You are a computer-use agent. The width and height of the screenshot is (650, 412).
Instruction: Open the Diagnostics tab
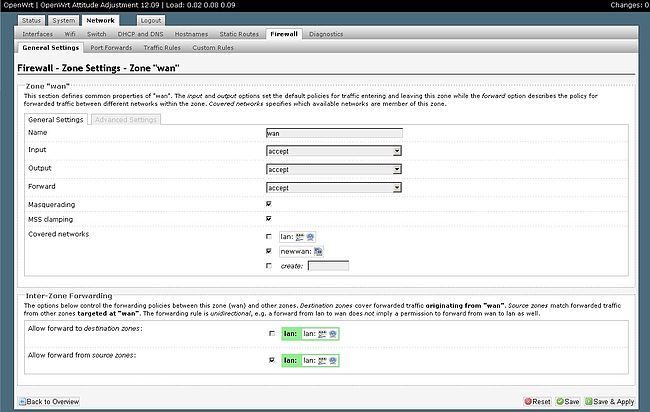tap(326, 33)
